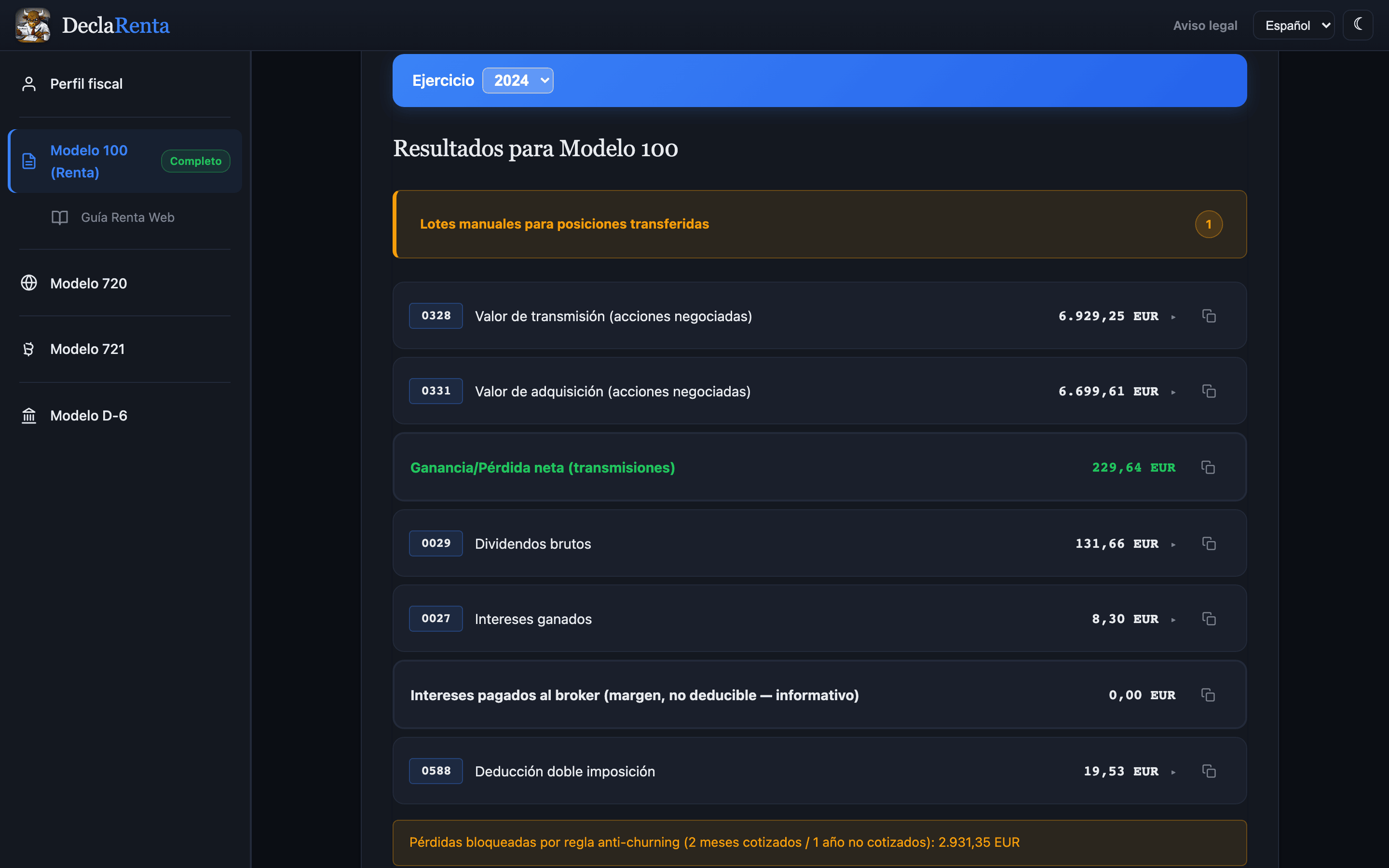Open Modelo D-6 section
This screenshot has height=868, width=1389.
[x=125, y=416]
